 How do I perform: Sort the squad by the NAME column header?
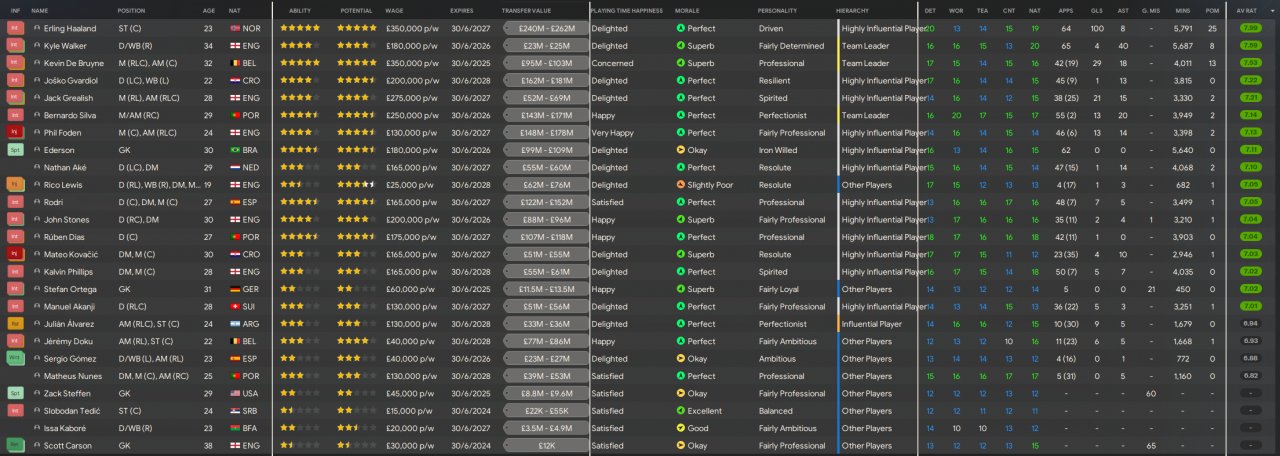click(x=40, y=10)
